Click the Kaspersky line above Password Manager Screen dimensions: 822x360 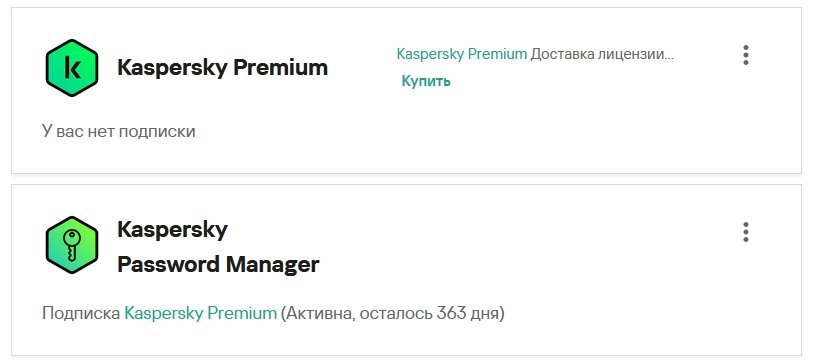click(172, 230)
